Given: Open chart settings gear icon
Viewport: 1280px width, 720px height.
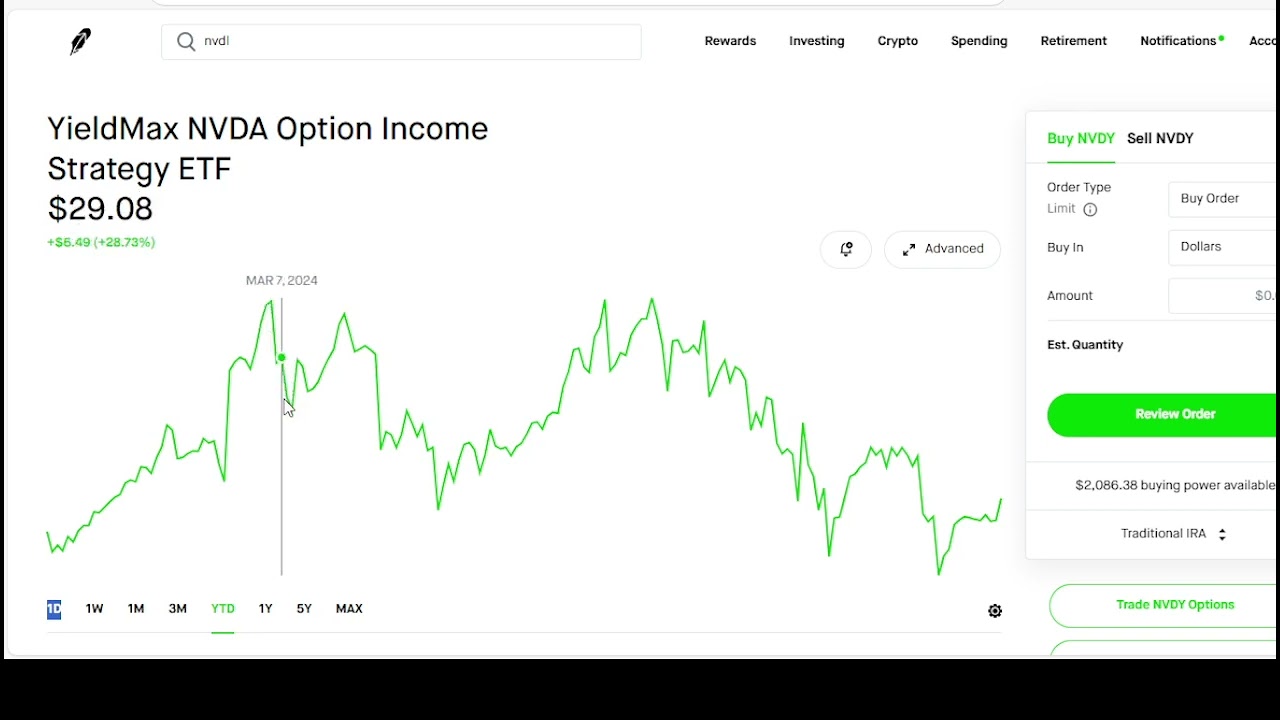Looking at the screenshot, I should (995, 611).
